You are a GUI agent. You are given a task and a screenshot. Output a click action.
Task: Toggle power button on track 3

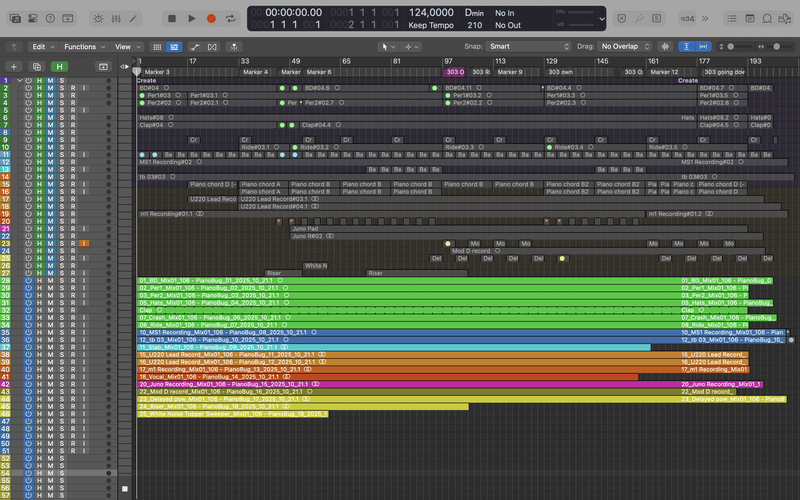[x=28, y=95]
